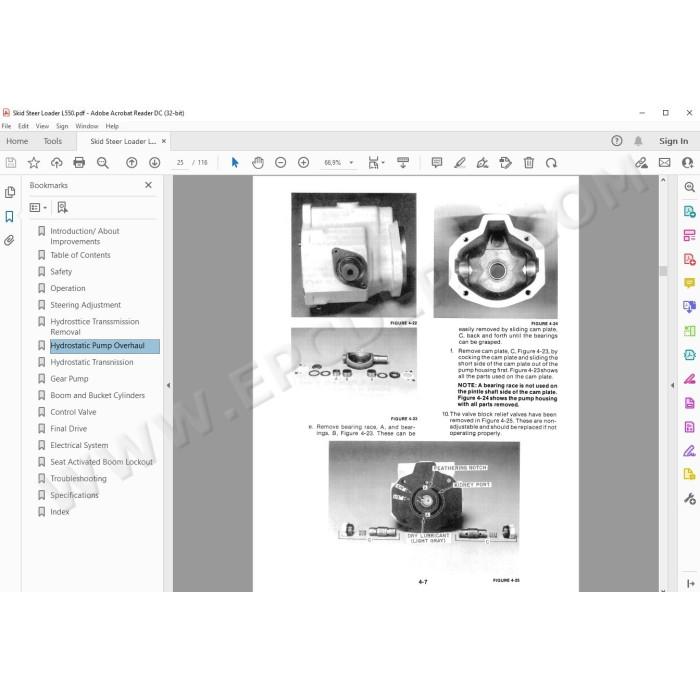Activate the hand pan tool
This screenshot has height=700, width=700.
258,163
